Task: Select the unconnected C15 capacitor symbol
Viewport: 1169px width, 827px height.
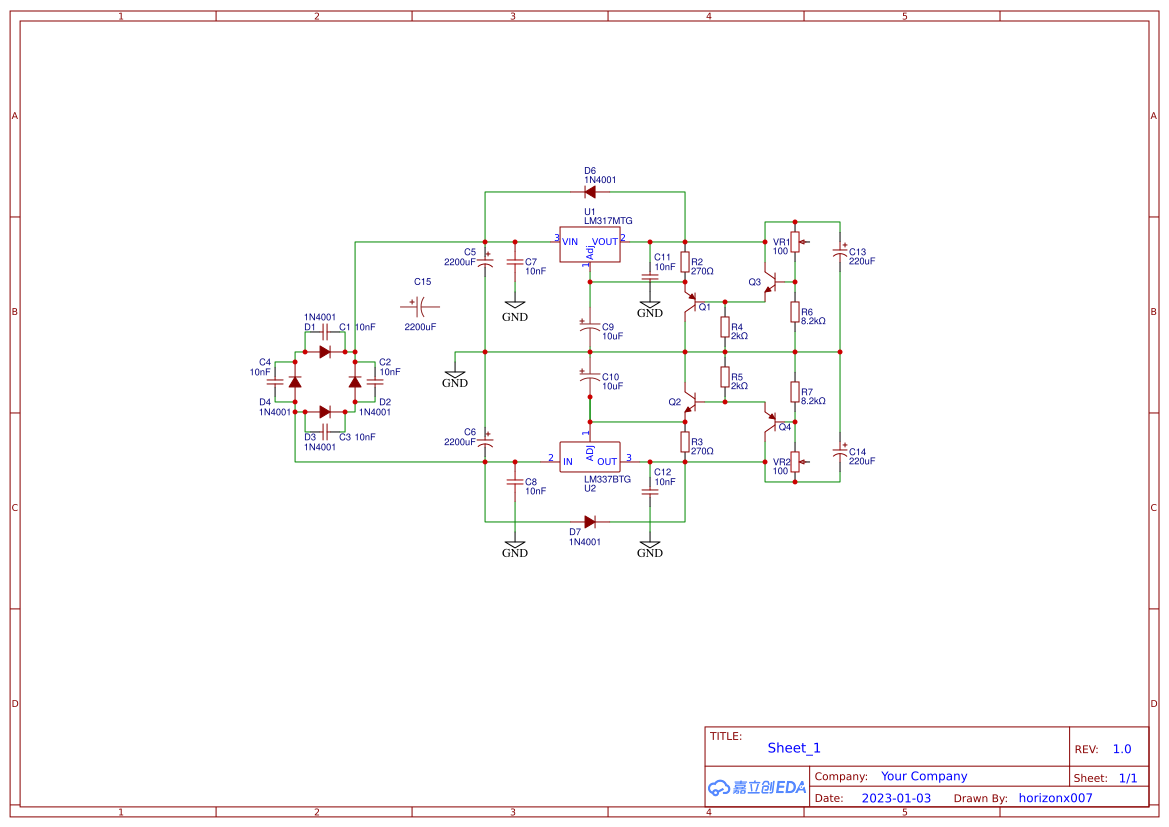Action: [420, 306]
